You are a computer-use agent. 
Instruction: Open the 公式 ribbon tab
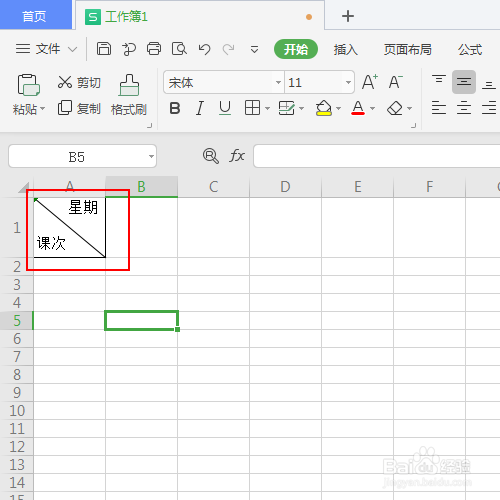point(470,49)
